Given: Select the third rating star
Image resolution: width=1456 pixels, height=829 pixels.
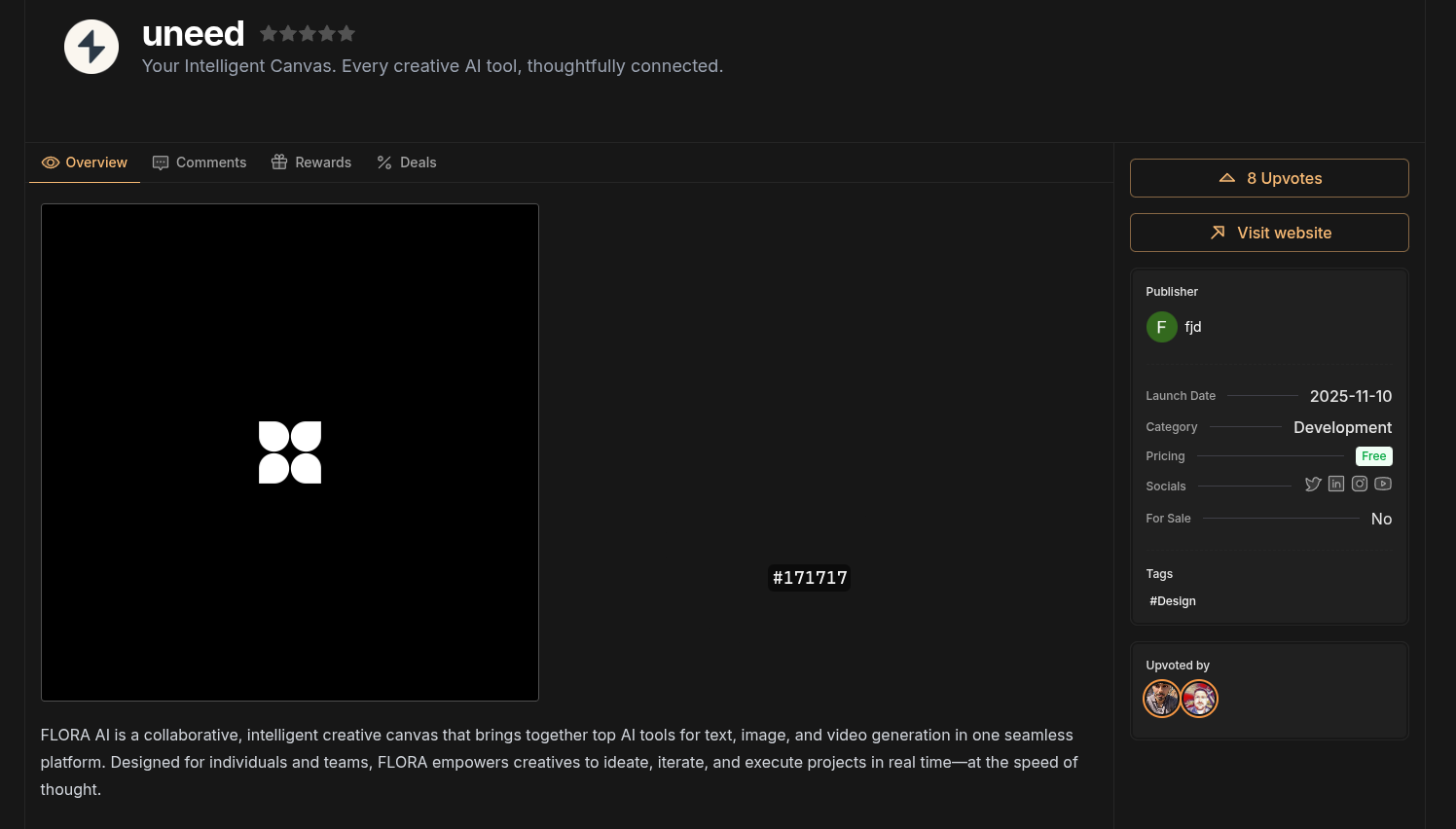Looking at the screenshot, I should click(x=308, y=34).
